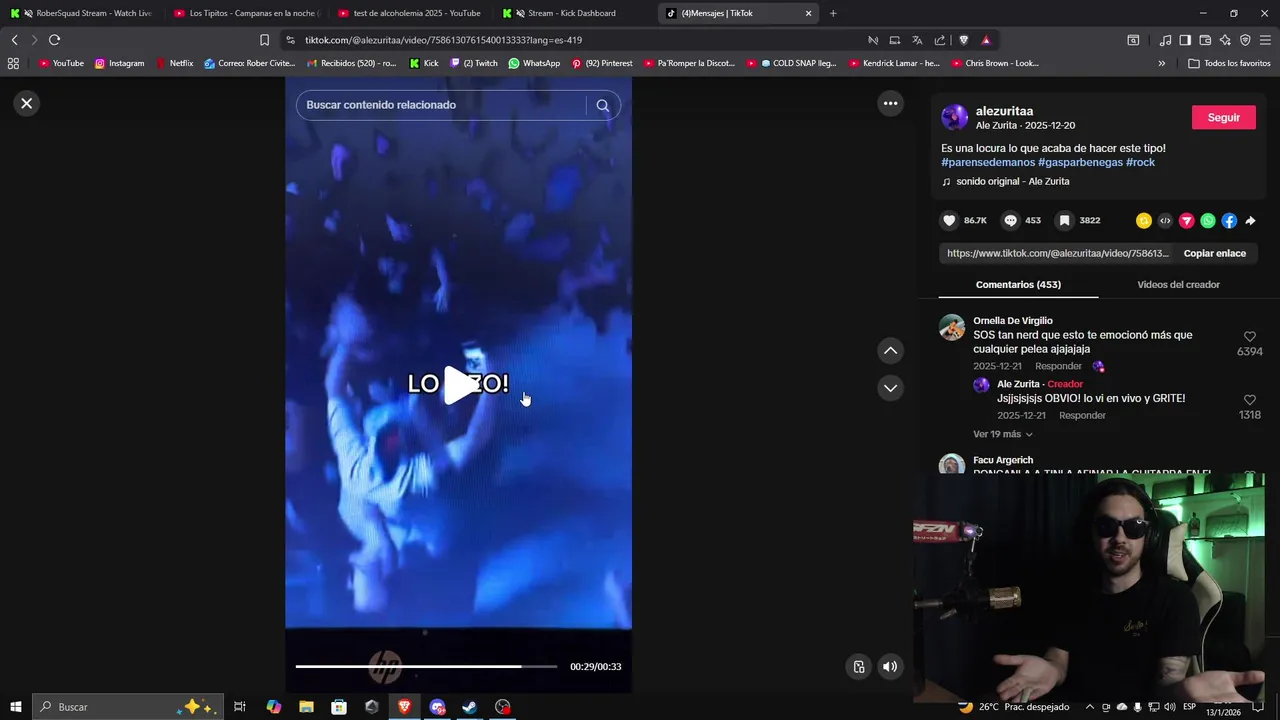Bookmark this page with address bar bookmark icon
The image size is (1280, 720).
pyautogui.click(x=264, y=40)
